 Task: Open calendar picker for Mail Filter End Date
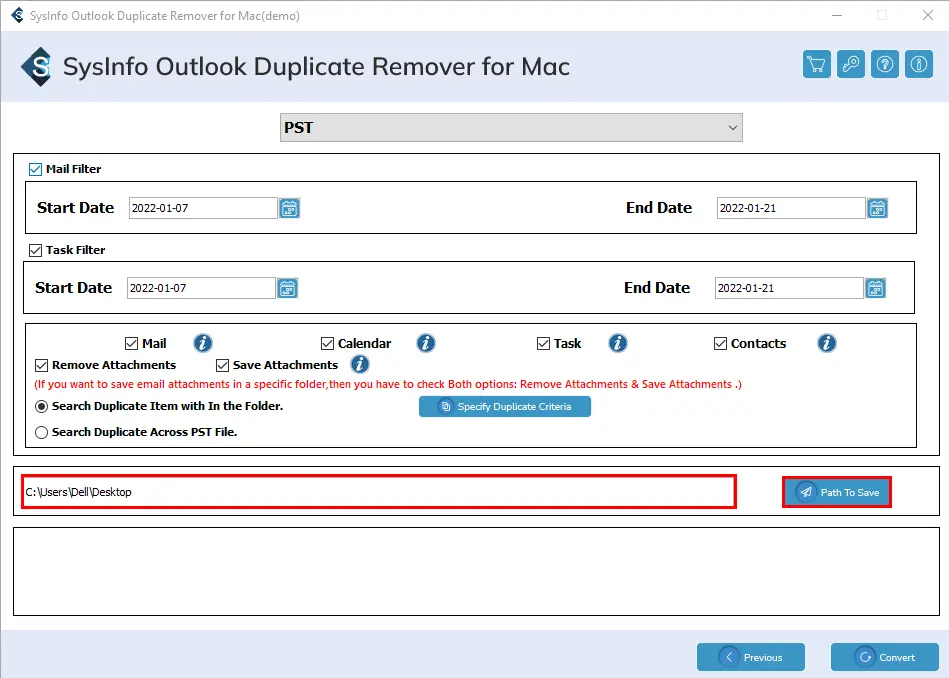pyautogui.click(x=877, y=208)
